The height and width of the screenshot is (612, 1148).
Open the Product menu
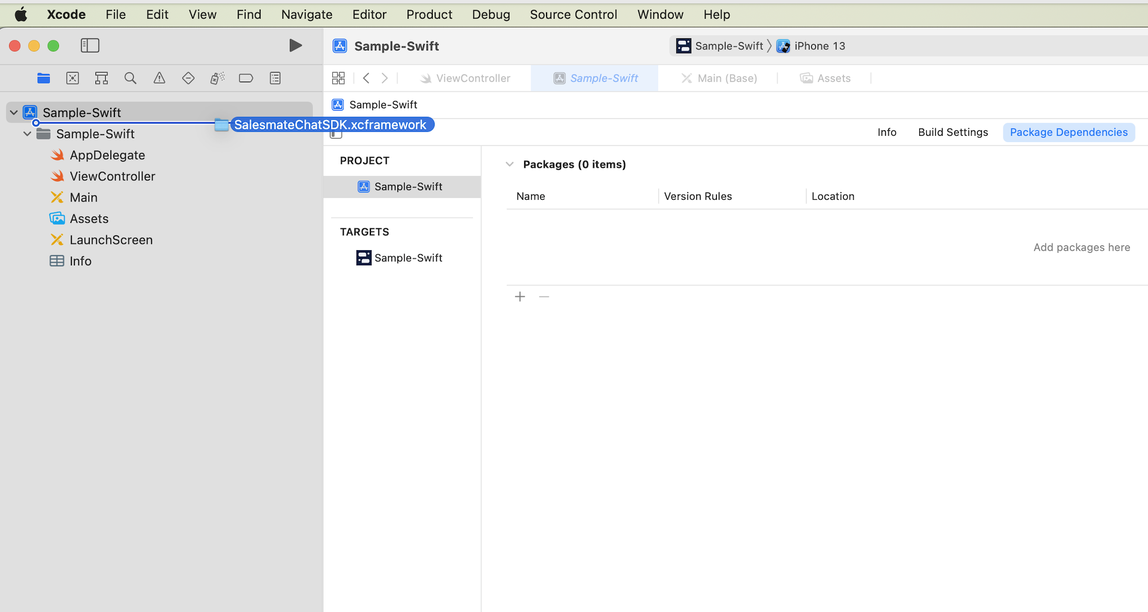(x=429, y=14)
